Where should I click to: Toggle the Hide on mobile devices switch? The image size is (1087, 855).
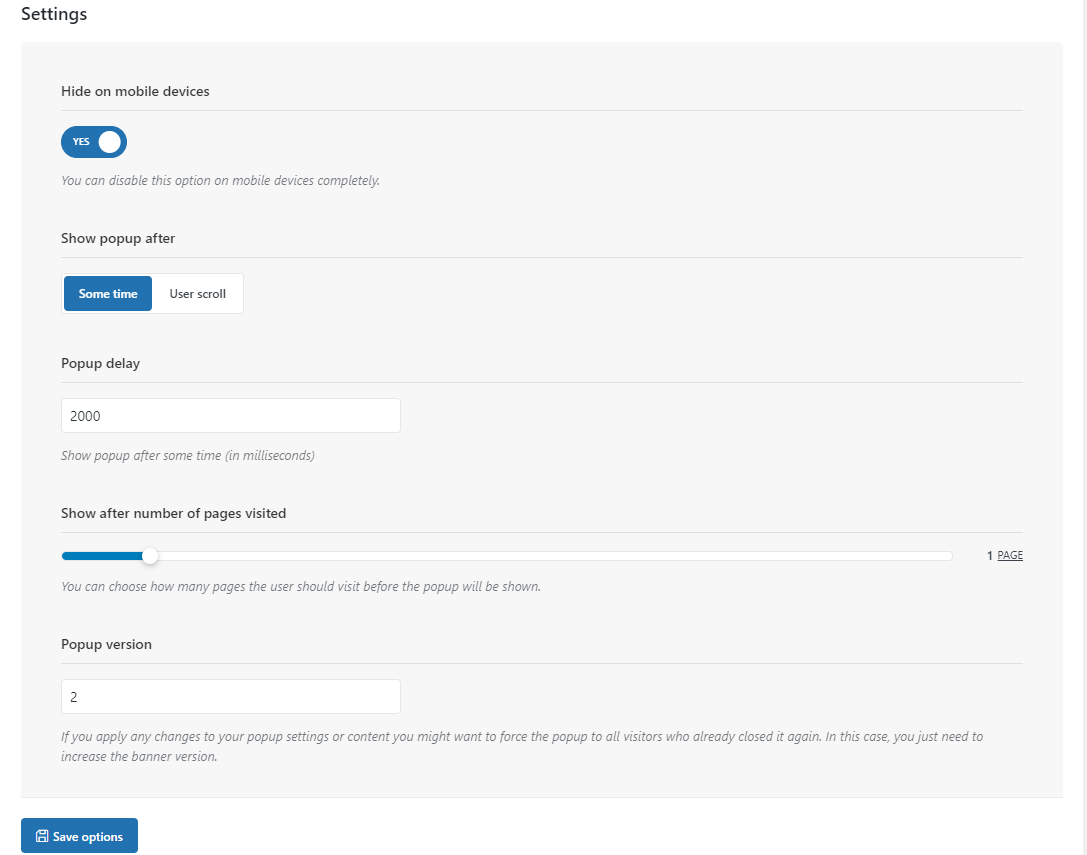(x=94, y=142)
